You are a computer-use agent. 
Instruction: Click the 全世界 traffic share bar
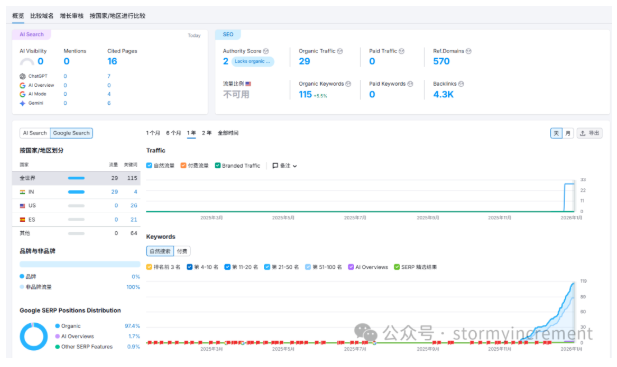(76, 178)
